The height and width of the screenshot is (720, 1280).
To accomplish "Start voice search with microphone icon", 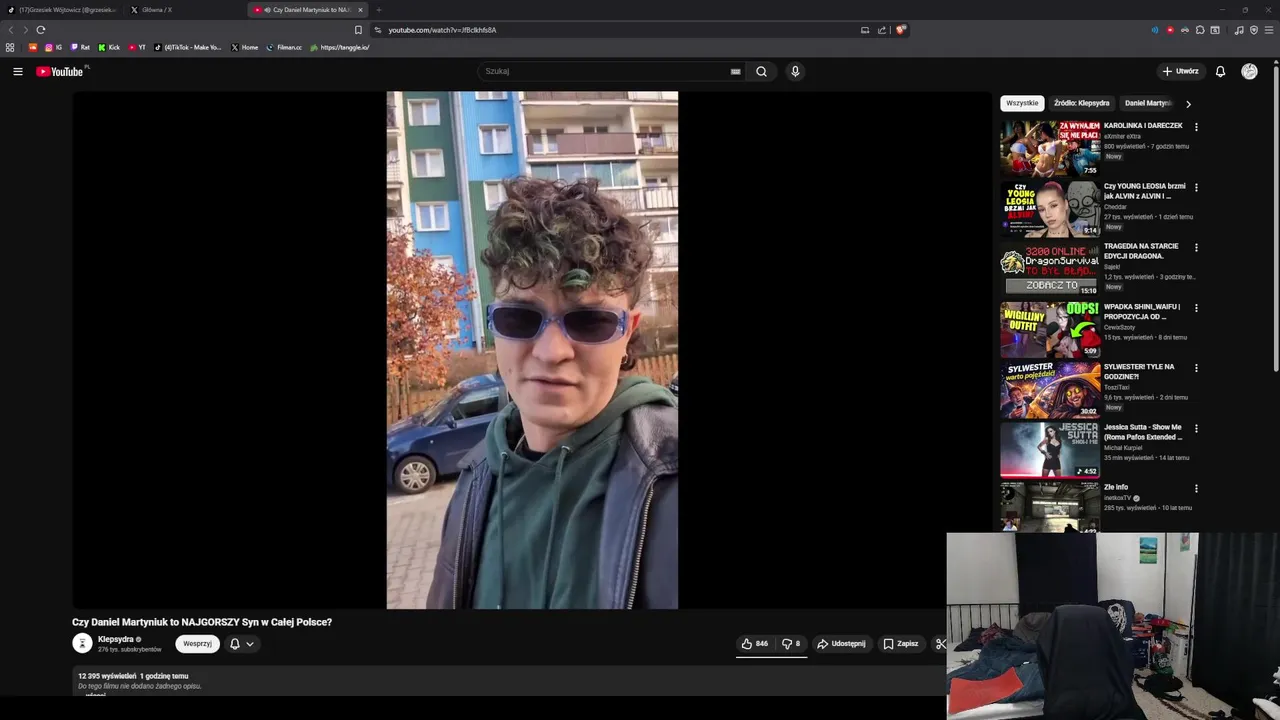I will click(795, 71).
